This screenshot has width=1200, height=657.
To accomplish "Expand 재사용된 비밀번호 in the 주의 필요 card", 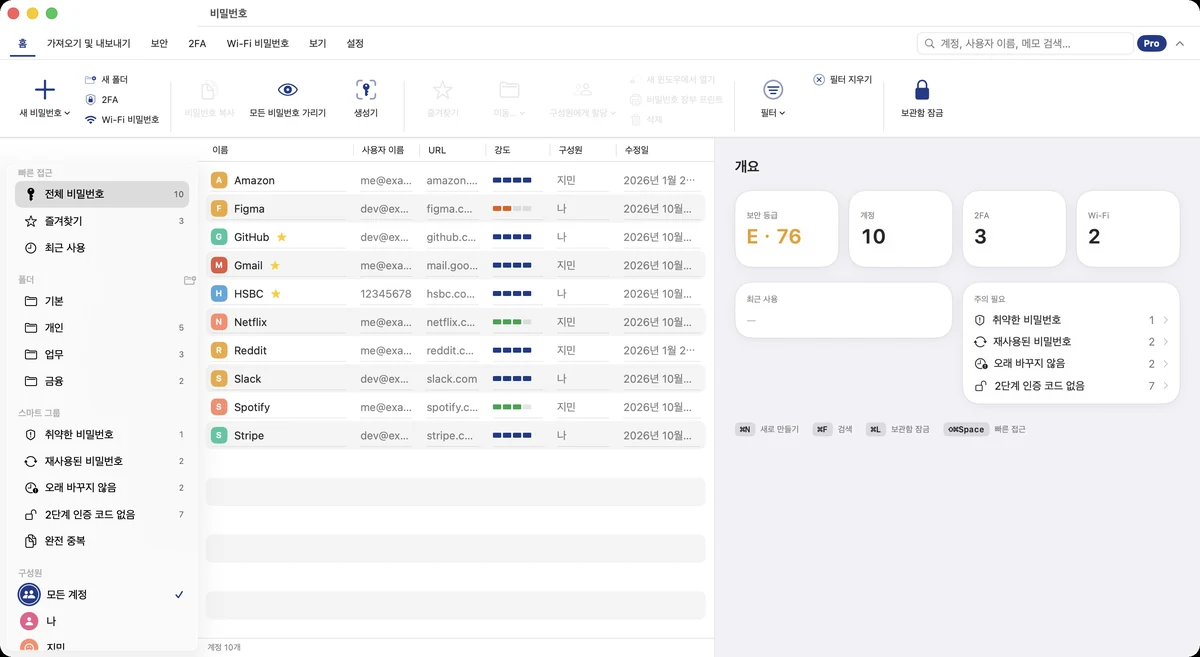I will [1070, 342].
